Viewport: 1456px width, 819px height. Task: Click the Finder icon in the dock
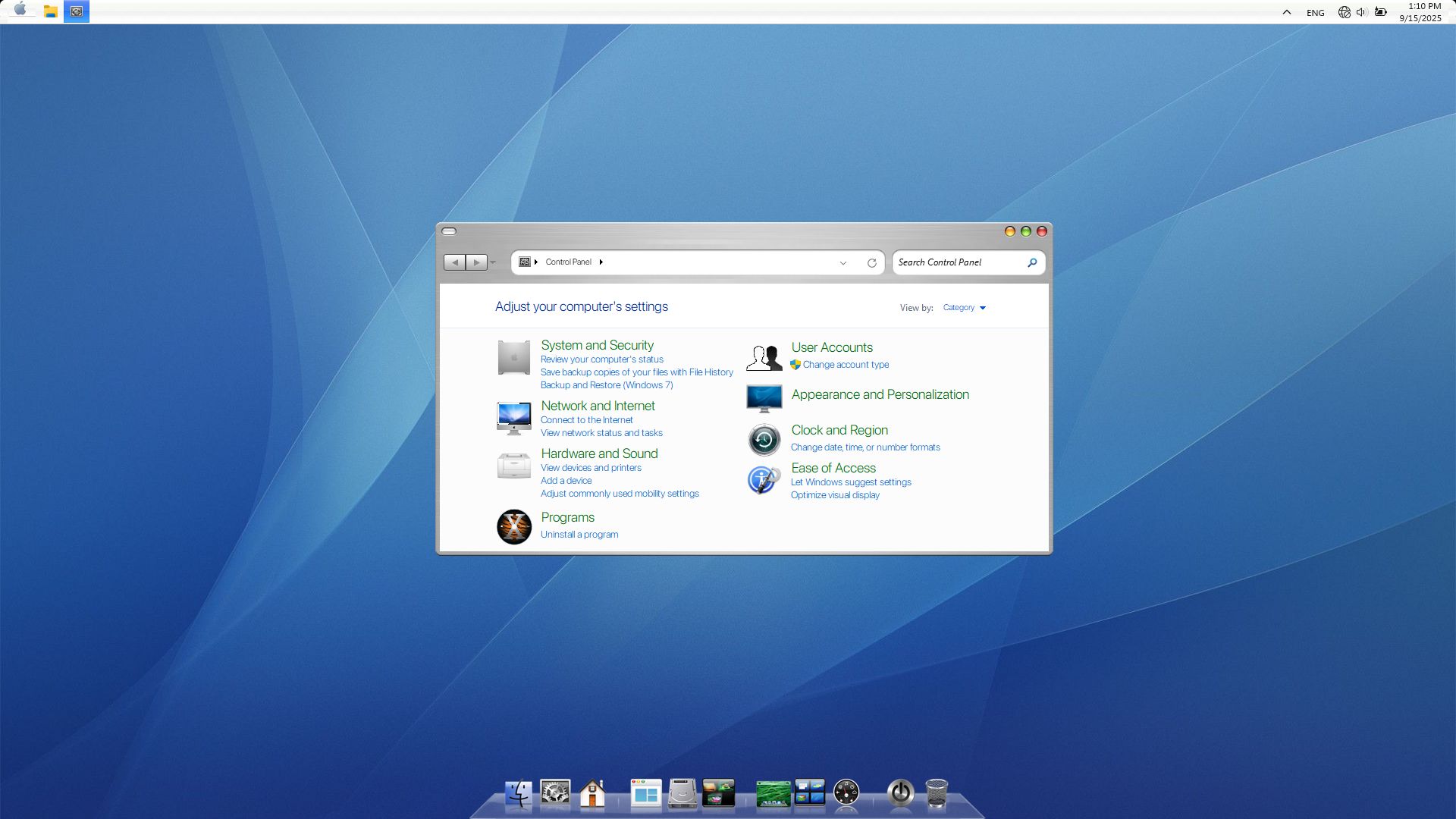(519, 794)
